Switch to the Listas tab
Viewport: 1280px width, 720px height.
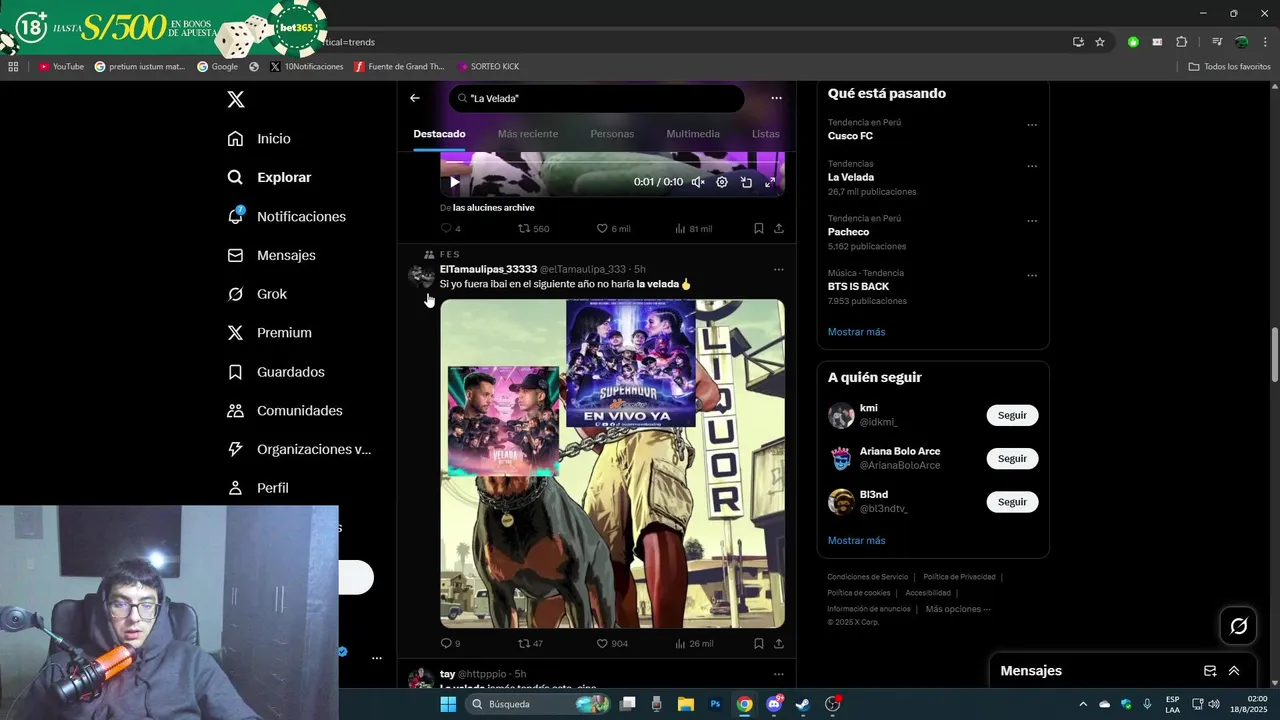[765, 134]
